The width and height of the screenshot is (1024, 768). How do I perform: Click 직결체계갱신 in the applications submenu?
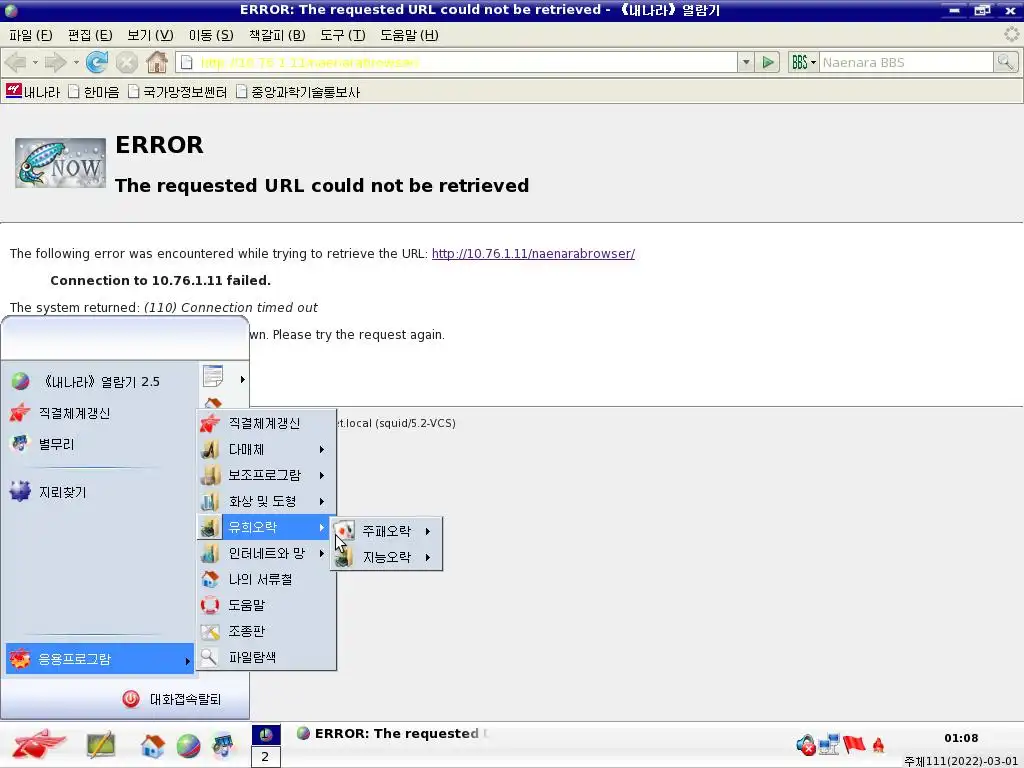click(266, 423)
